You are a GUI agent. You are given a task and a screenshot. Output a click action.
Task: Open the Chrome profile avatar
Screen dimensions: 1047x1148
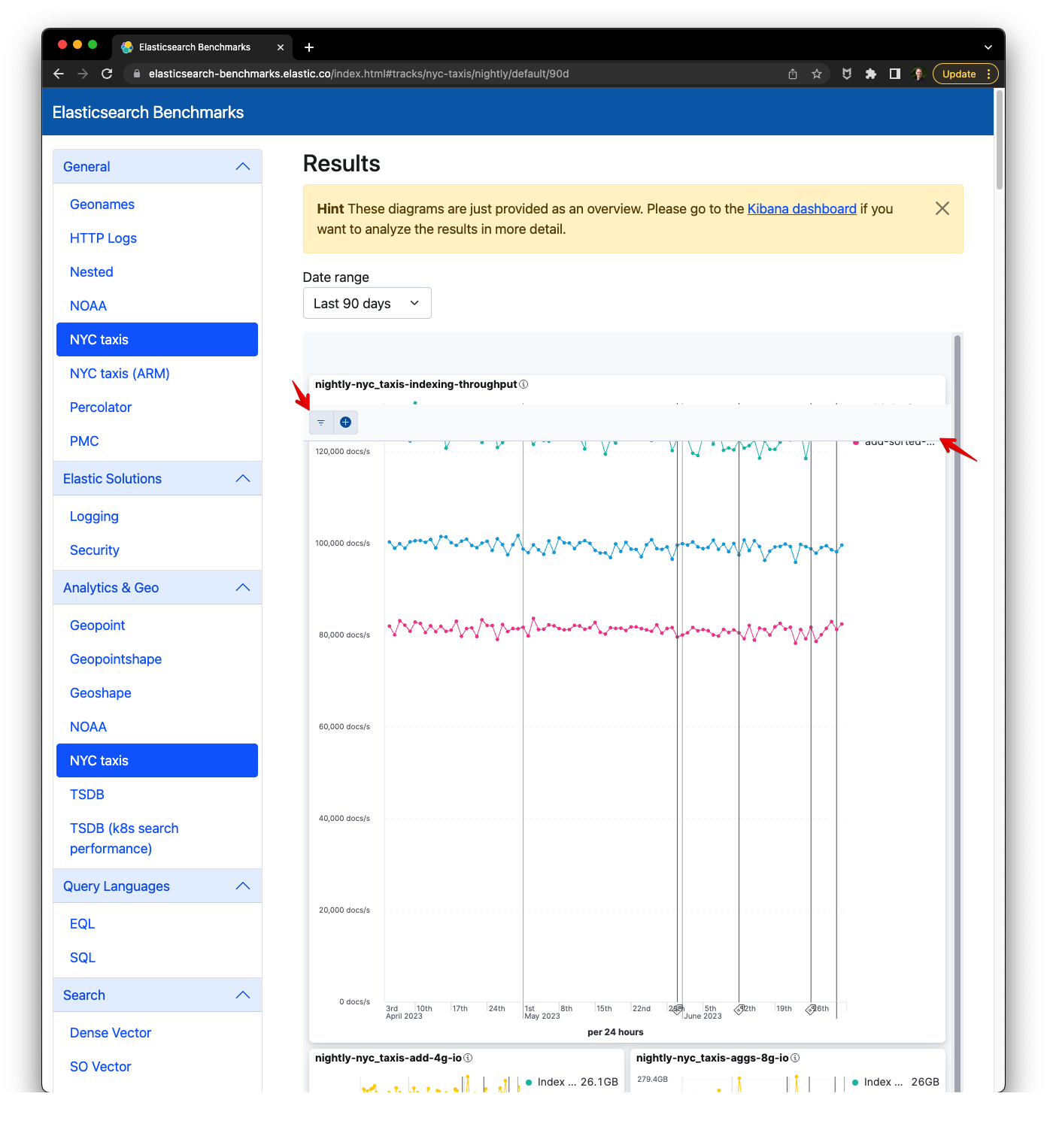pos(918,74)
